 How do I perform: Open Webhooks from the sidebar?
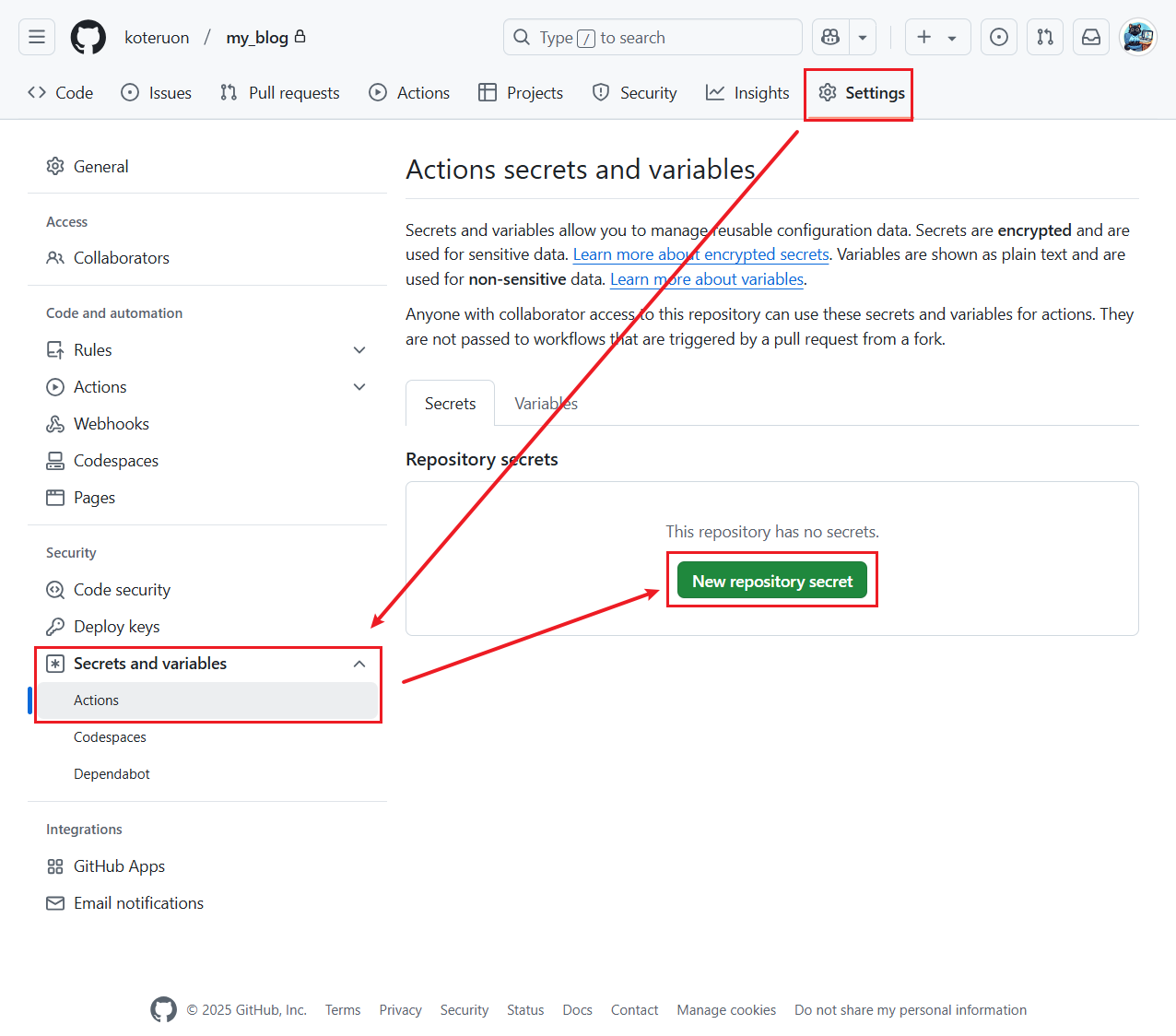click(x=111, y=423)
